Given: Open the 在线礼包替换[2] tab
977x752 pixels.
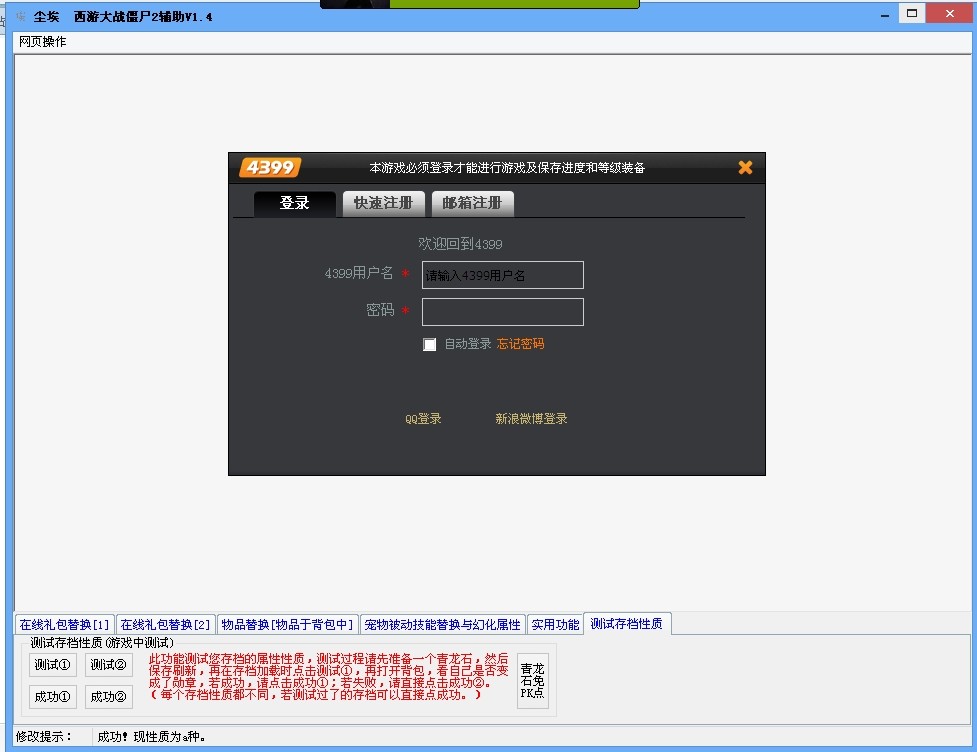Looking at the screenshot, I should click(166, 624).
